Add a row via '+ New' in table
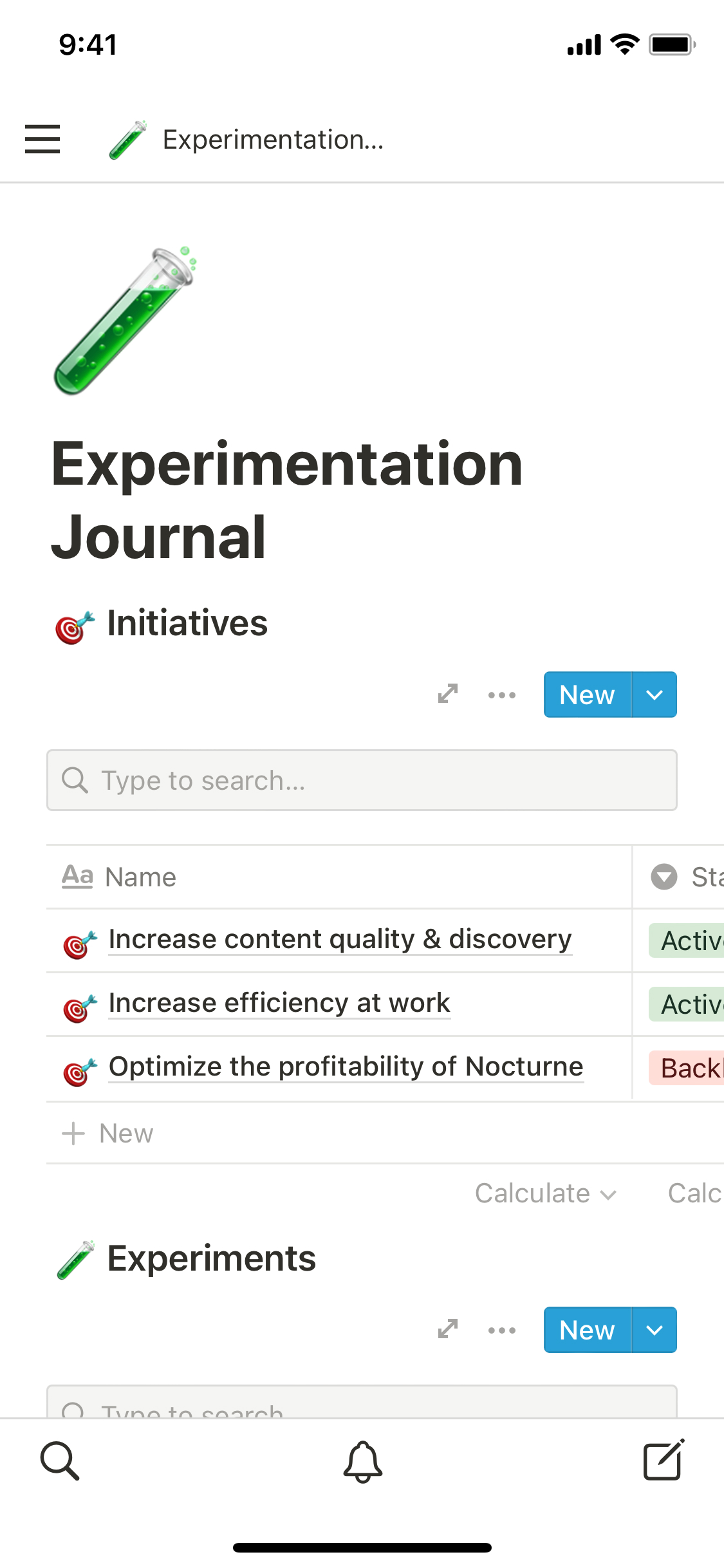 point(108,1133)
